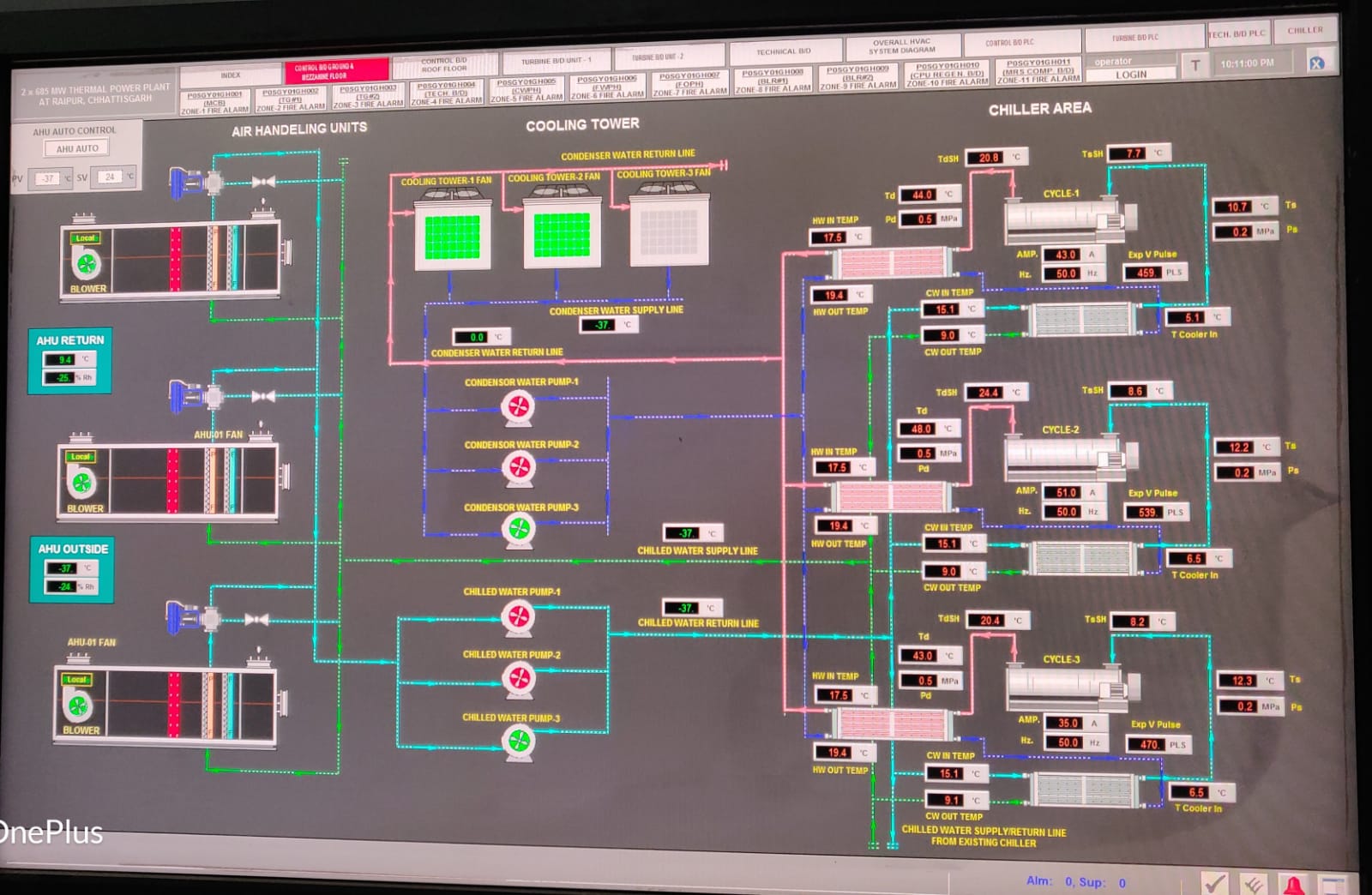Click the top AHU blower fan icon
1372x895 pixels.
(86, 264)
